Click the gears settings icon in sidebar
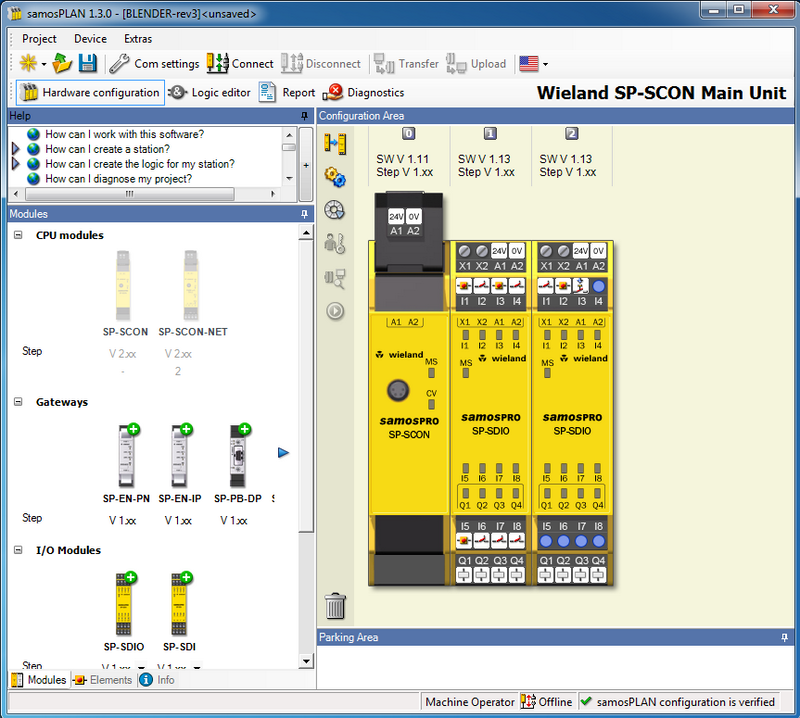 [x=335, y=177]
